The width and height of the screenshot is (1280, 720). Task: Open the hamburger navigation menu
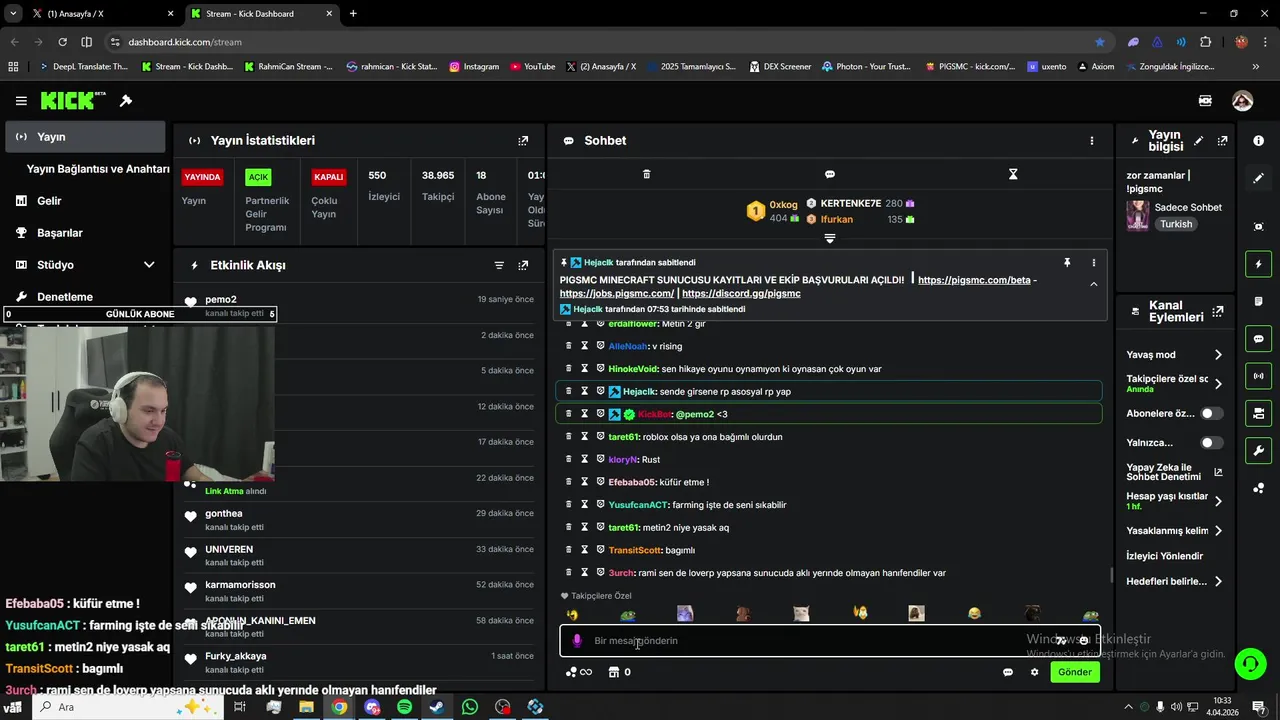[21, 101]
